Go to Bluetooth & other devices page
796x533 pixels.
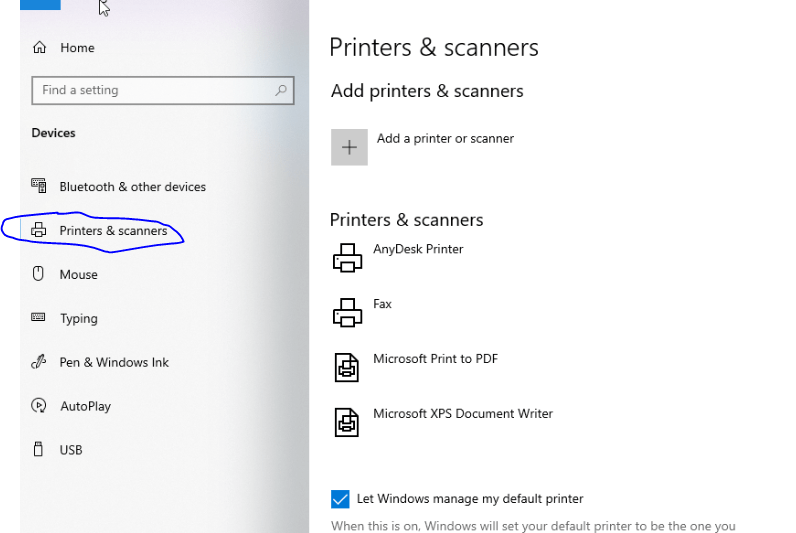tap(132, 187)
